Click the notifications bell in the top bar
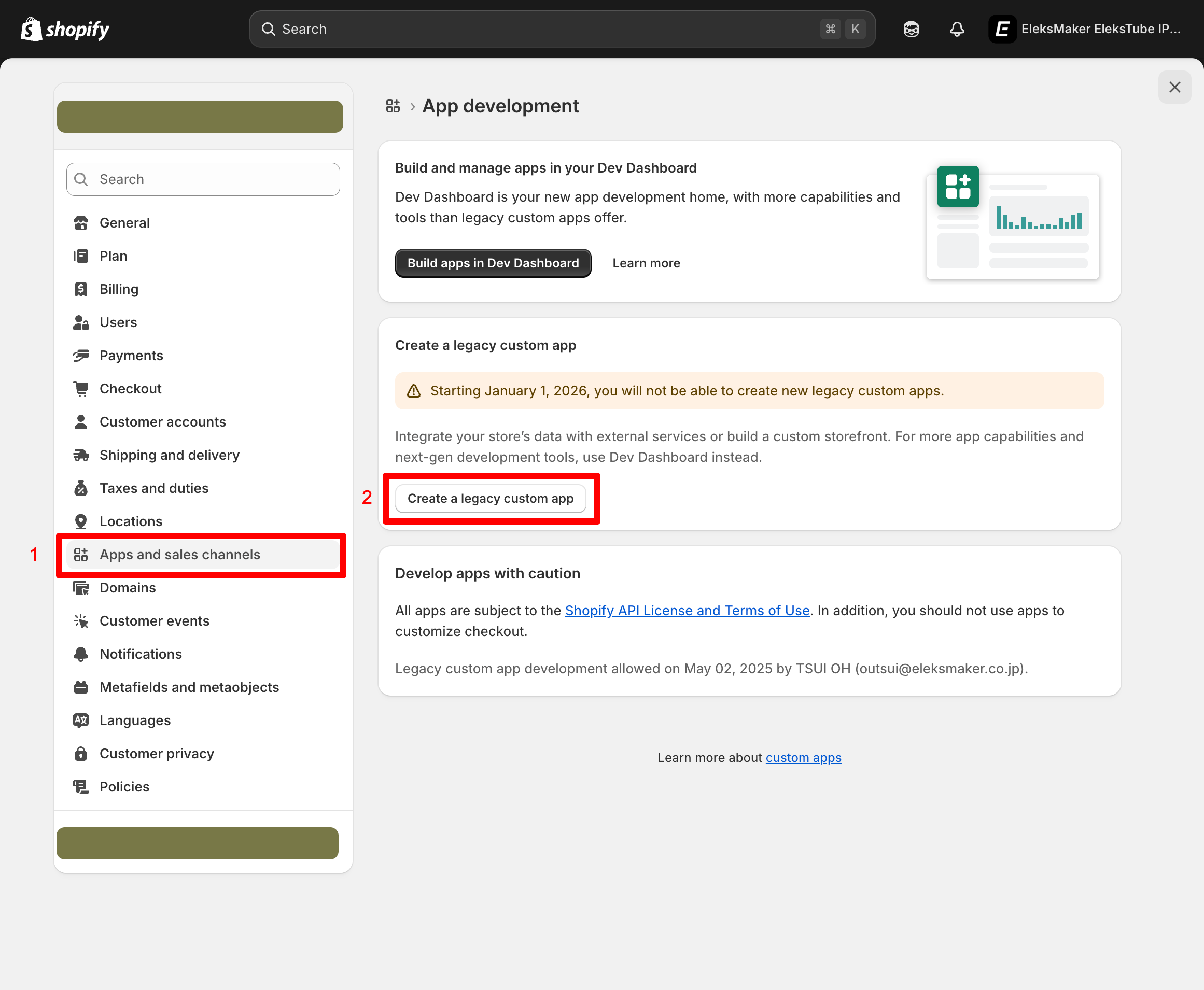This screenshot has width=1204, height=990. (957, 29)
